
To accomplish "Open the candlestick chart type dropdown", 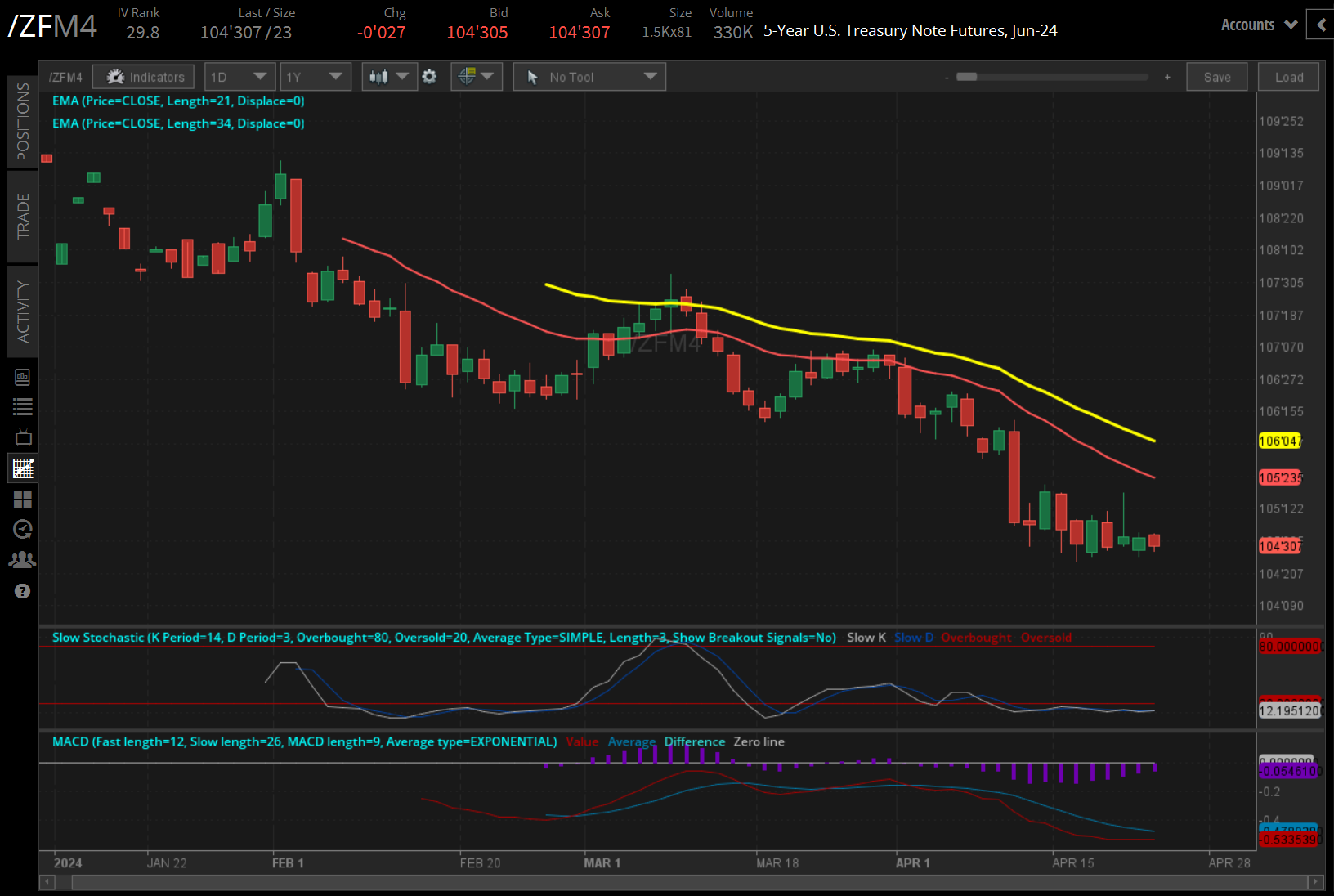I will click(389, 77).
